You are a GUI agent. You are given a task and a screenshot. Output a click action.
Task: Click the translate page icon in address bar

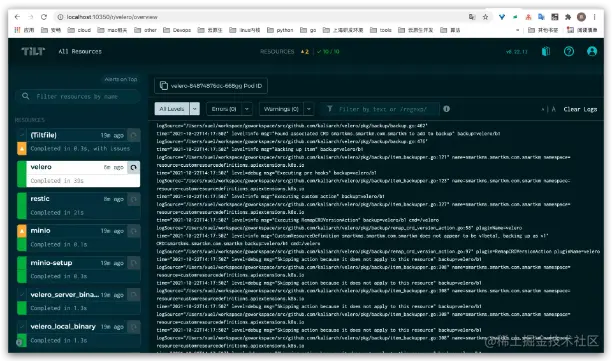(x=472, y=17)
